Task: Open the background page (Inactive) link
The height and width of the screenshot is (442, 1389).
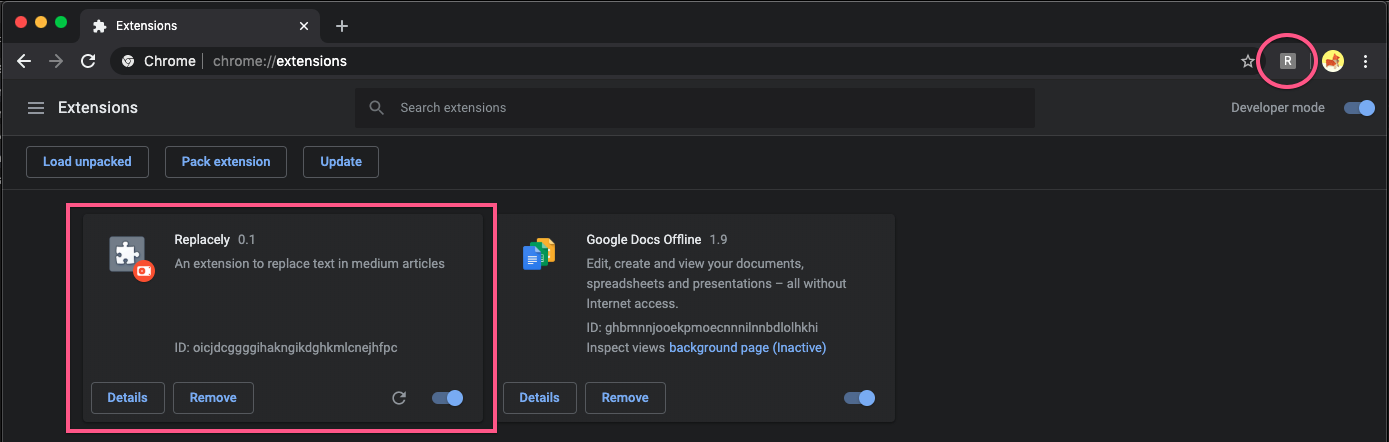Action: click(x=748, y=348)
